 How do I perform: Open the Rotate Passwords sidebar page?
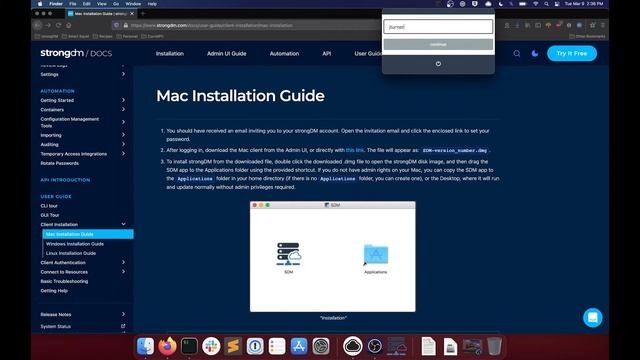coord(60,163)
